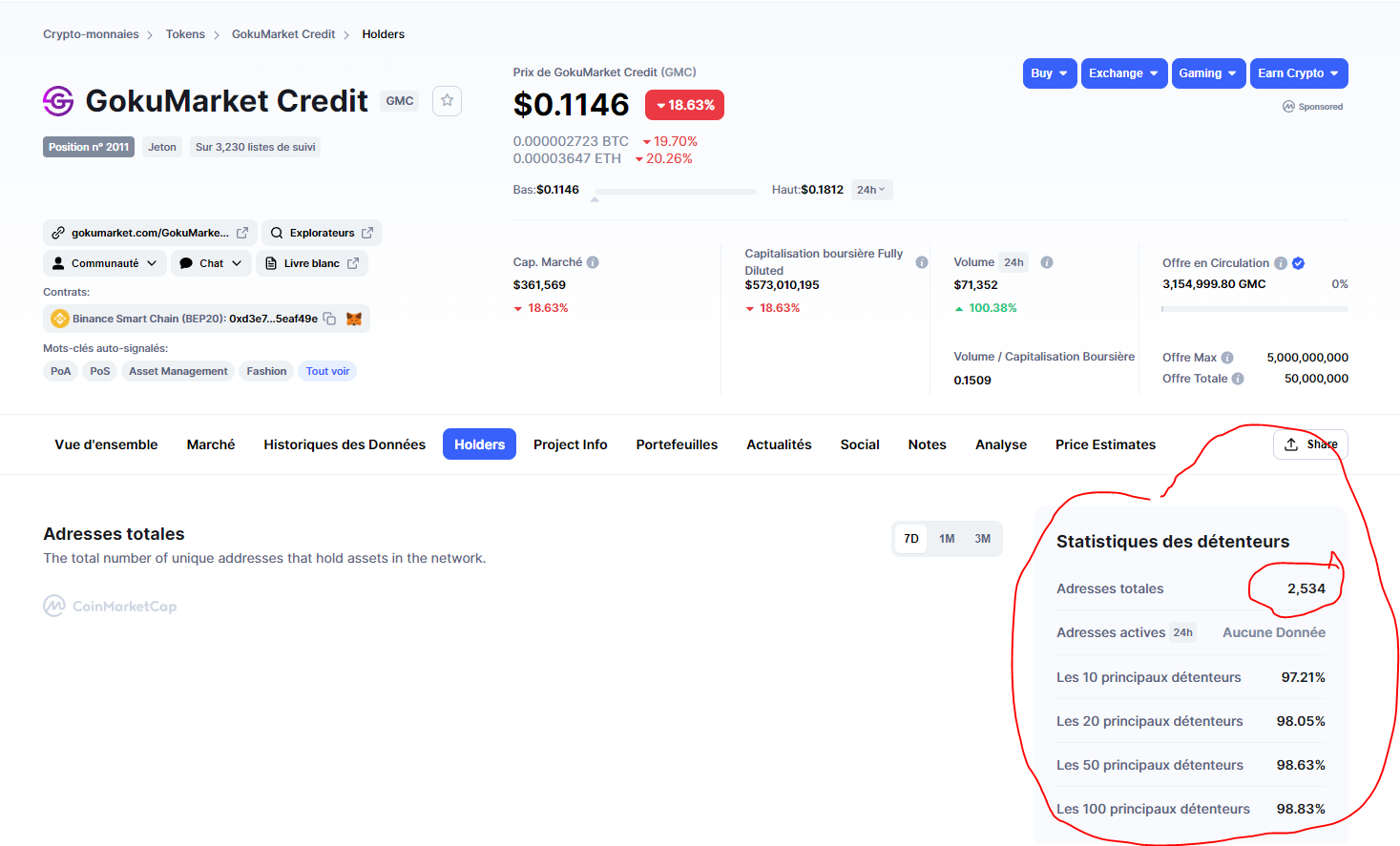Go to Actualités tab
This screenshot has width=1400, height=846.
(x=779, y=444)
